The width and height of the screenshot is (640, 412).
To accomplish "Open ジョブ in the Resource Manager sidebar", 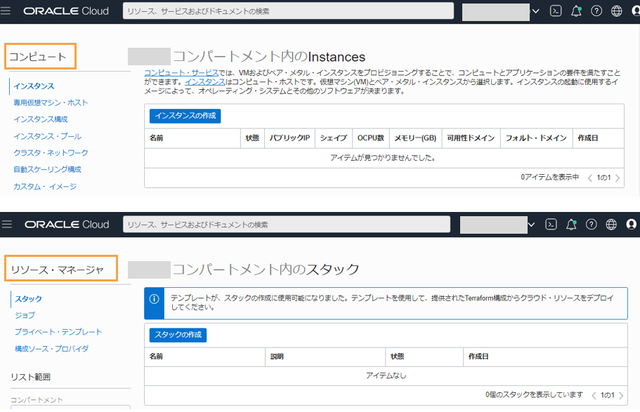I will click(25, 315).
